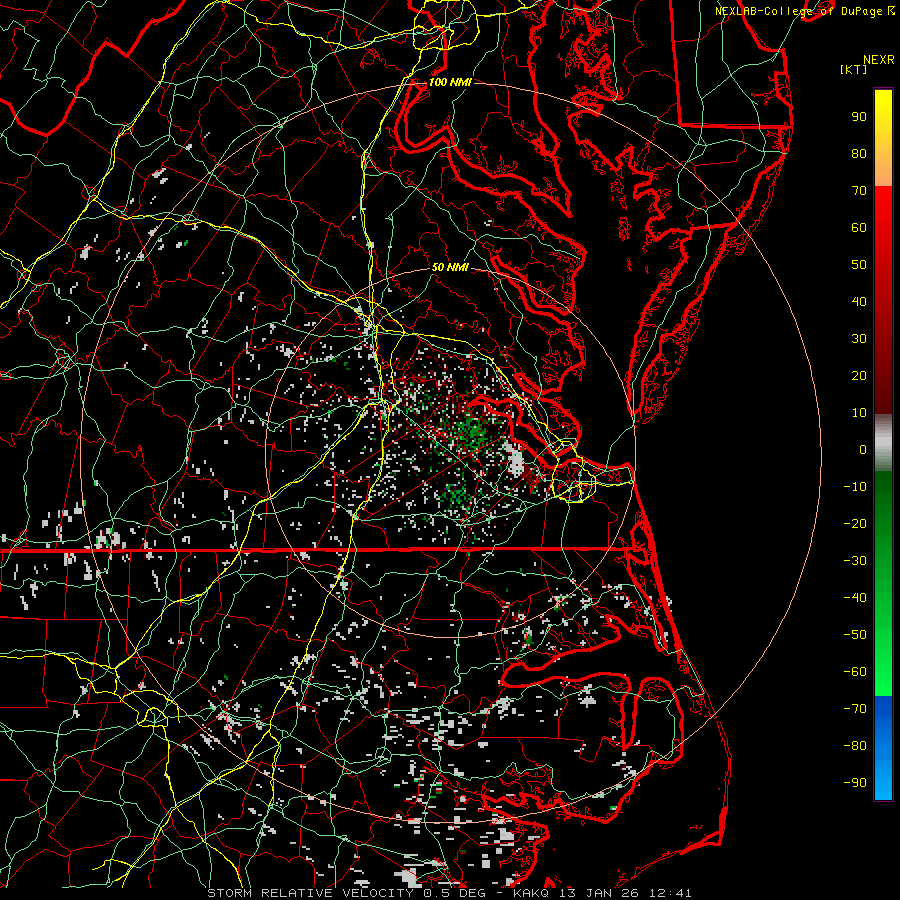The width and height of the screenshot is (900, 900).
Task: Click the STORM RELATIVE VELOCITY caption text
Action: 310,893
